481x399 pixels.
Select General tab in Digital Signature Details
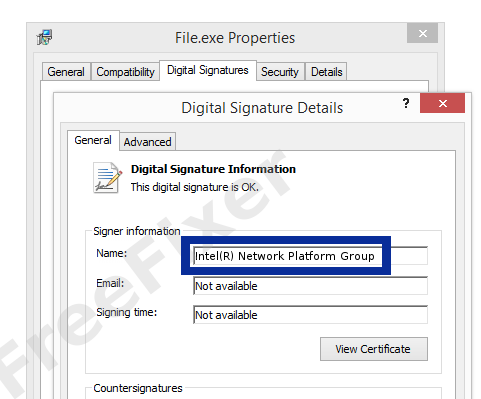point(93,140)
